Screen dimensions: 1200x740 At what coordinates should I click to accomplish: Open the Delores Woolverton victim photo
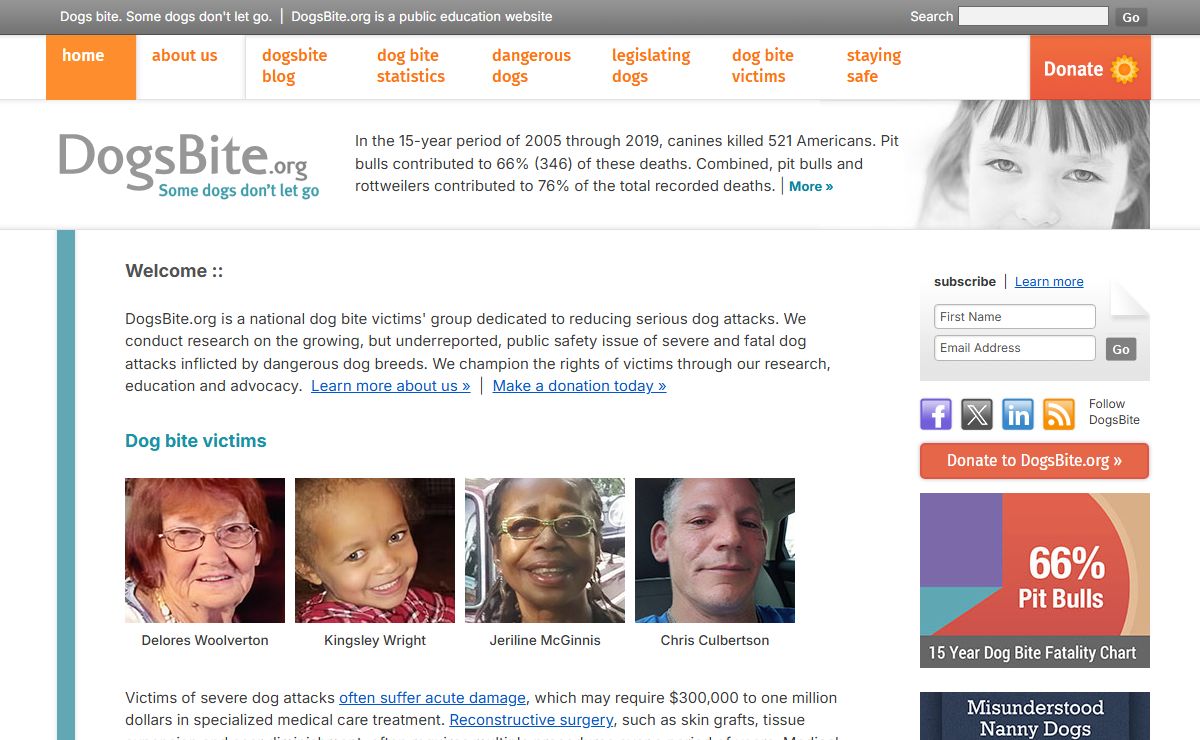pyautogui.click(x=205, y=550)
